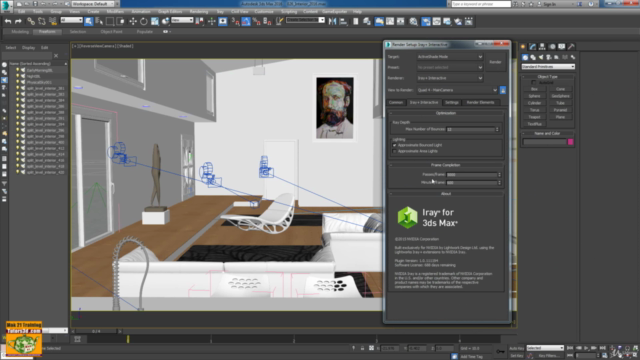Open the Hierarchy panel tab
This screenshot has height=360, width=640.
[542, 47]
